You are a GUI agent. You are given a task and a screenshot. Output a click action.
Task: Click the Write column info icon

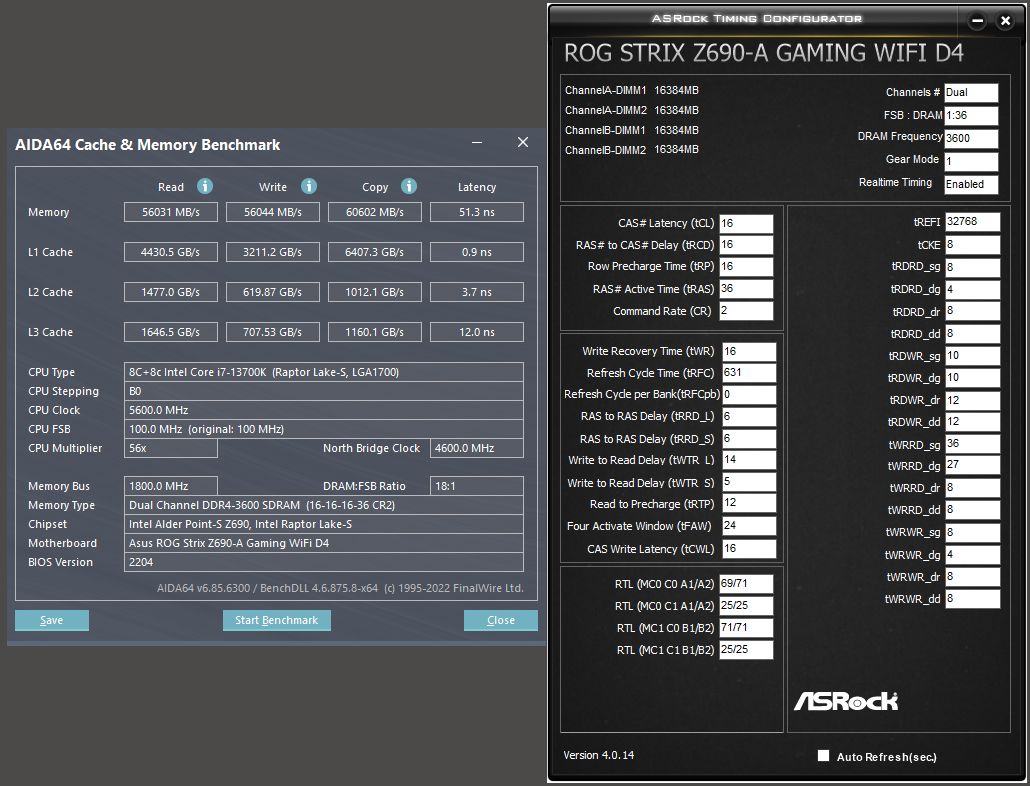coord(309,186)
